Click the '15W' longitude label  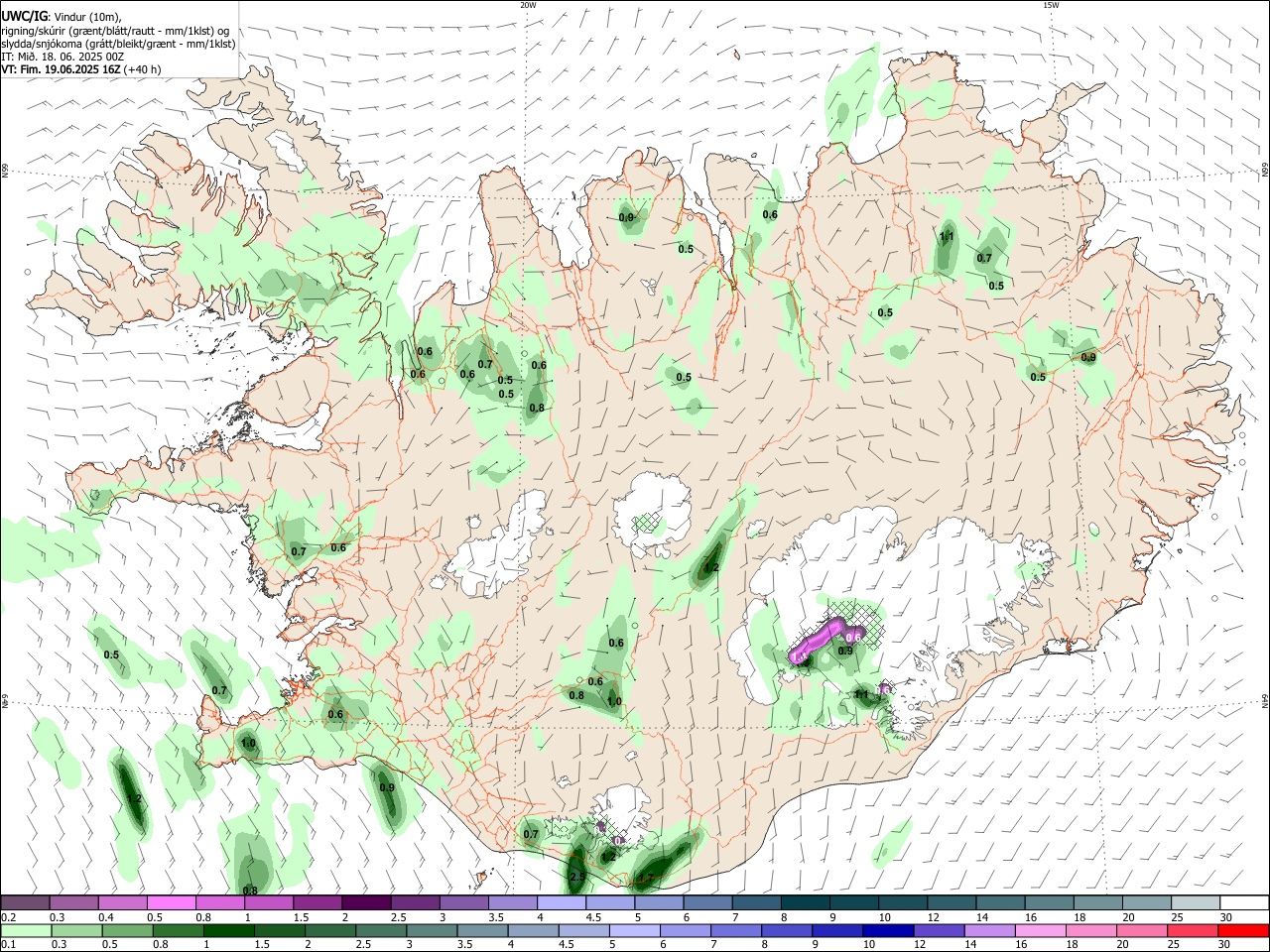1051,5
